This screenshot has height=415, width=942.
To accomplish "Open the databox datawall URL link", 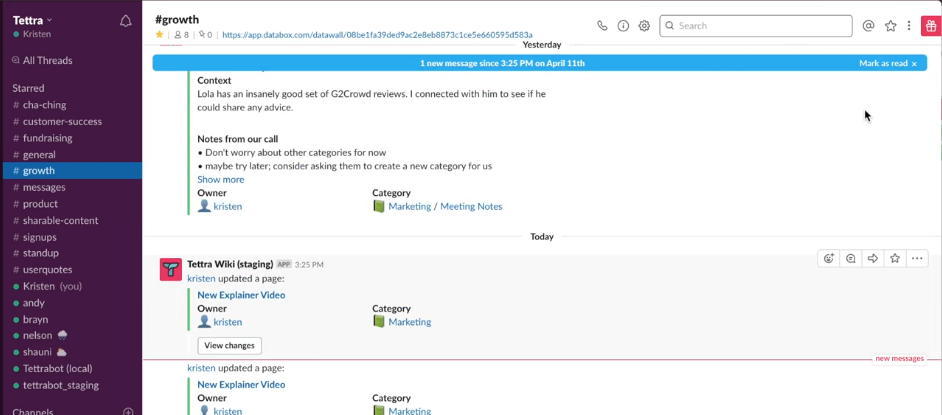I will (x=377, y=35).
